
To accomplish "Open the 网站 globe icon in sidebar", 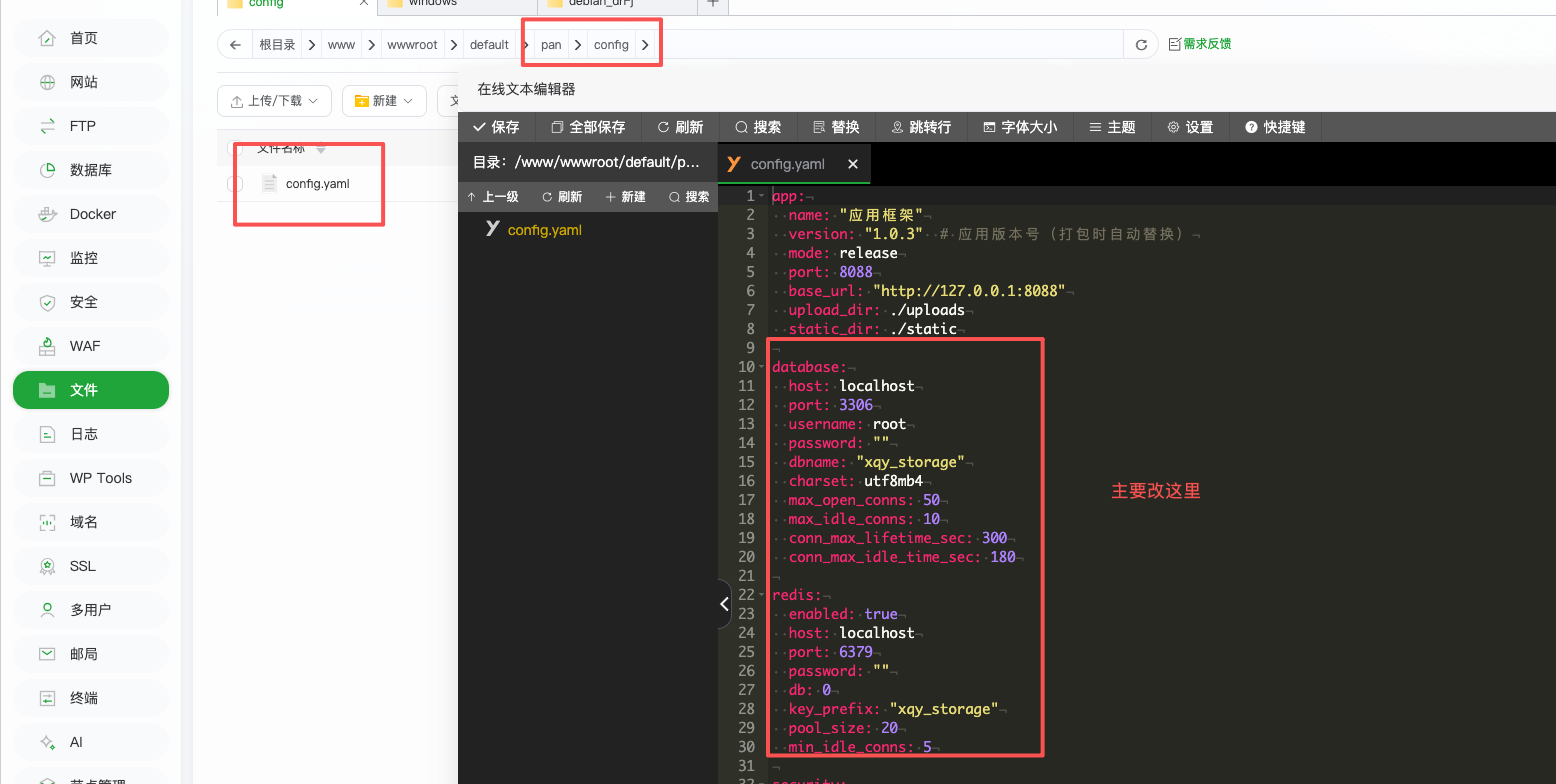I will tap(47, 82).
